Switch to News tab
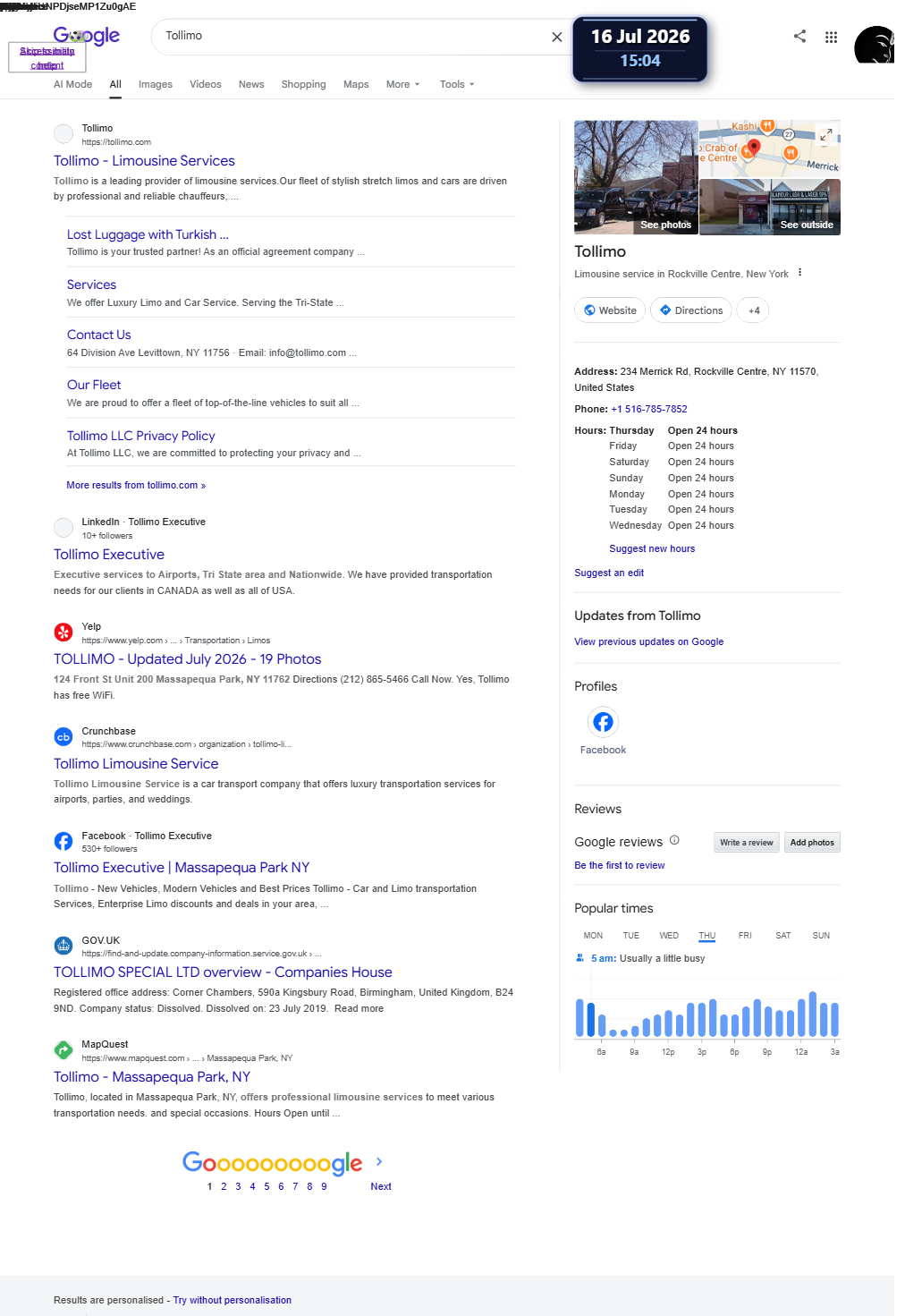The height and width of the screenshot is (1316, 905). [x=251, y=84]
